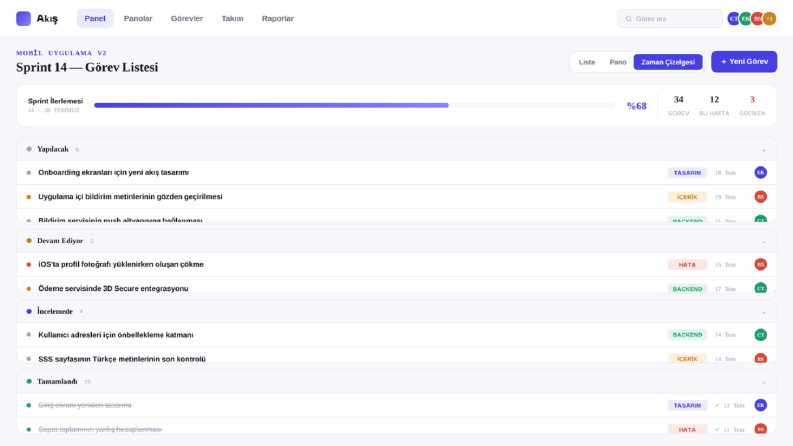
Task: Open the Görevler navigation tab
Action: [x=187, y=19]
